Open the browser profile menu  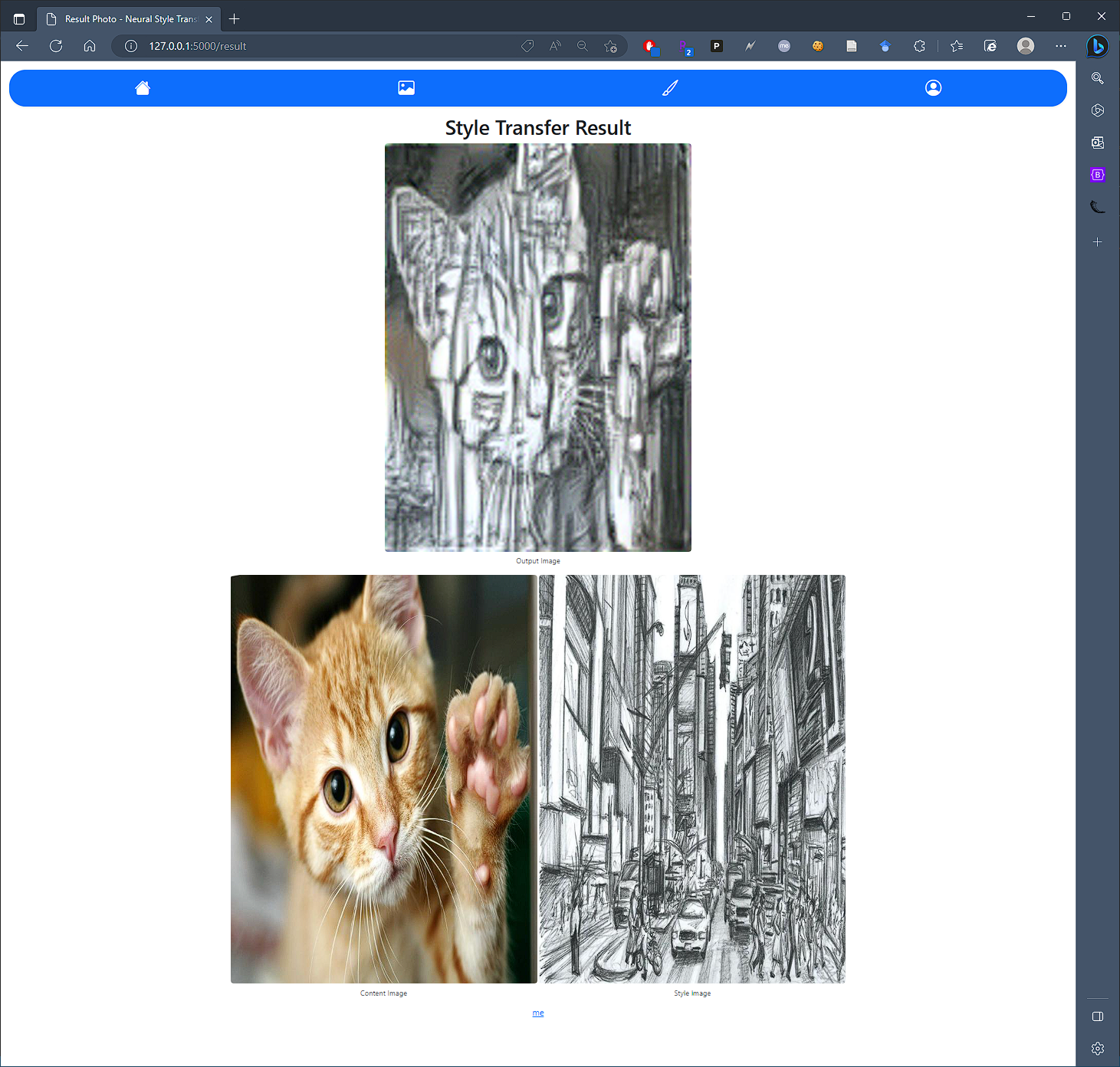point(1025,46)
